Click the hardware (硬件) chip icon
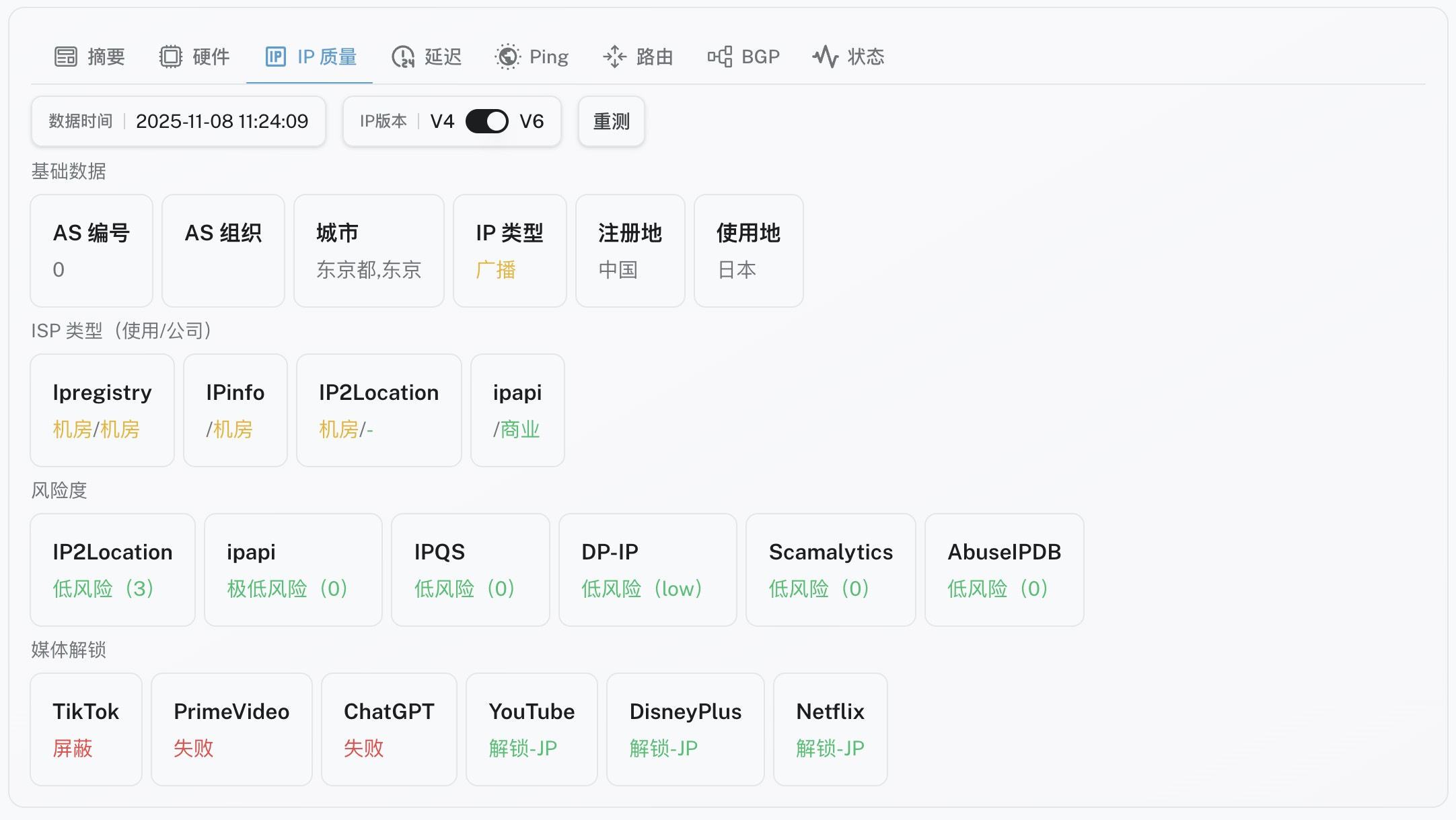The height and width of the screenshot is (820, 1456). tap(171, 57)
